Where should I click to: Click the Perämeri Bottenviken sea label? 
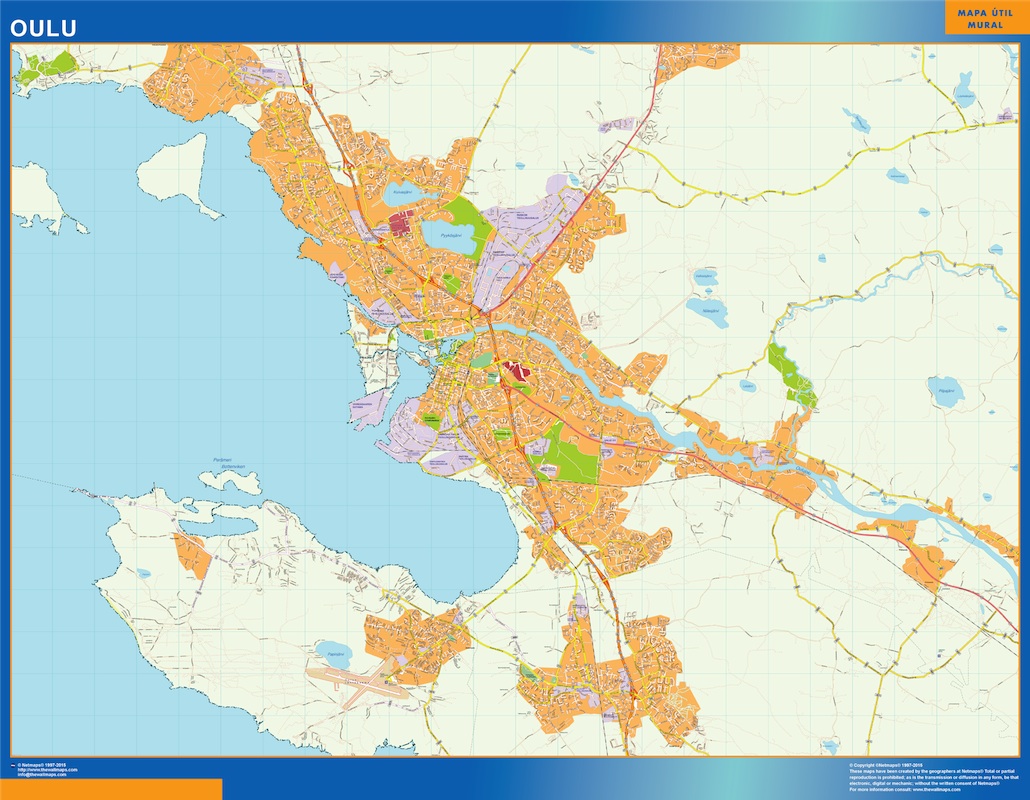coord(229,462)
